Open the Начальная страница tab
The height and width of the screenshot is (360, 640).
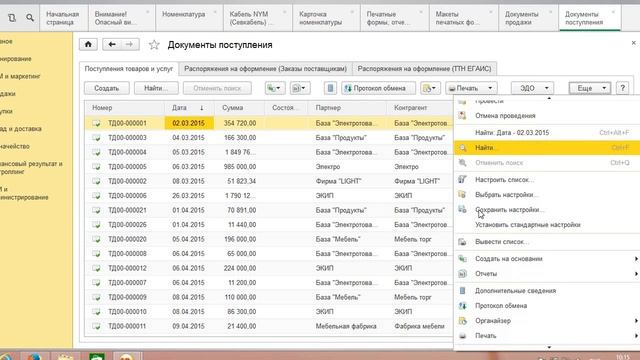(x=63, y=18)
